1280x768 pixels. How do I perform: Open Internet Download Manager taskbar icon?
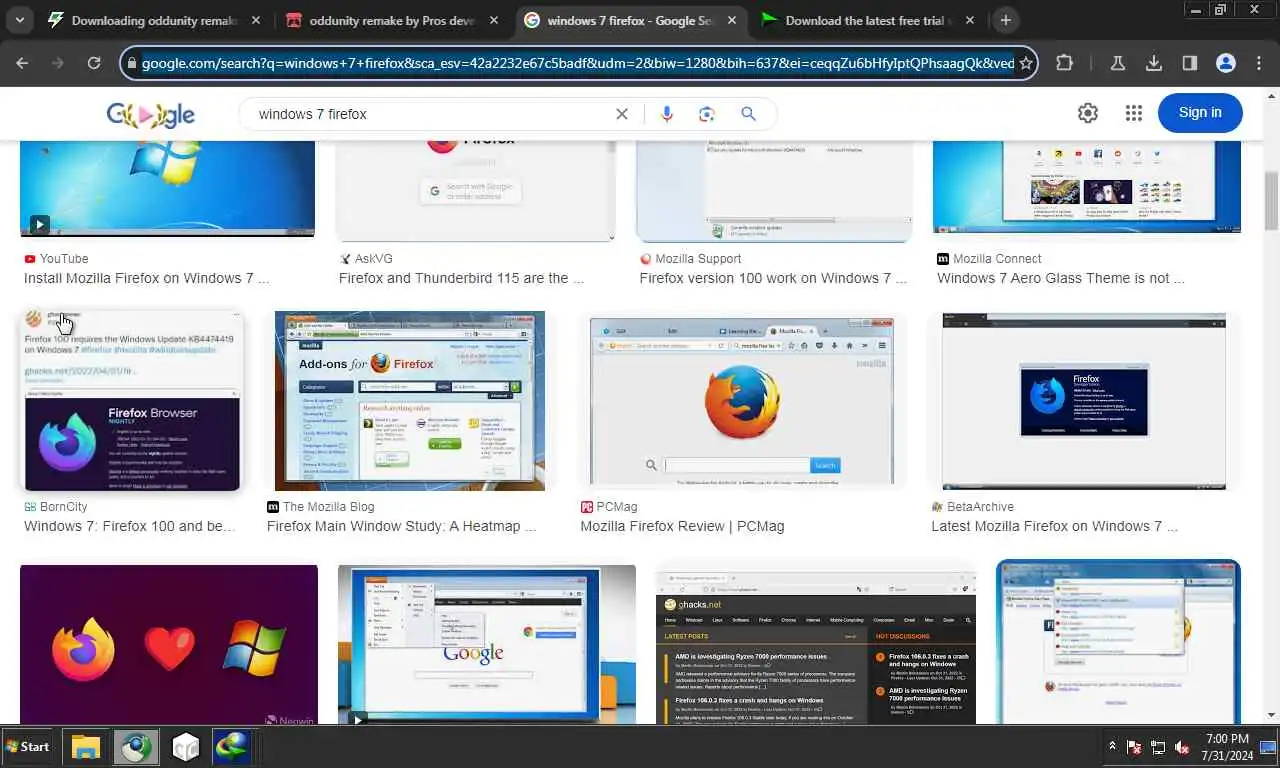[x=231, y=747]
